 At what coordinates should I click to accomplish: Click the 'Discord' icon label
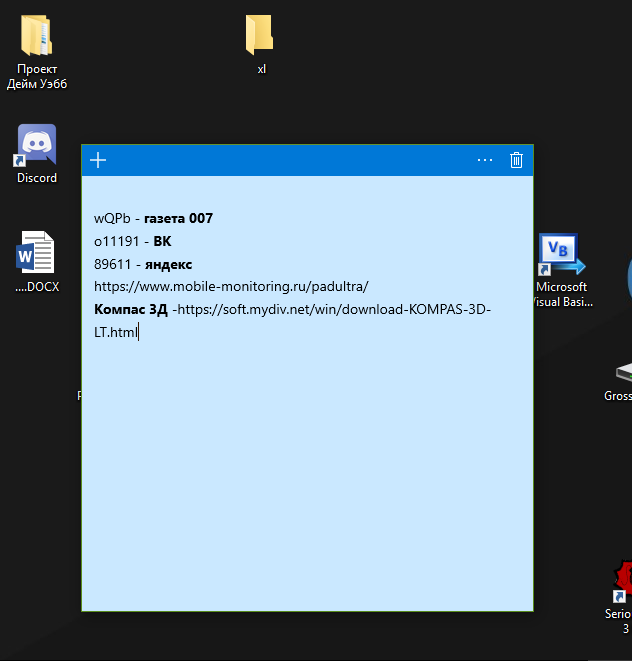click(37, 178)
